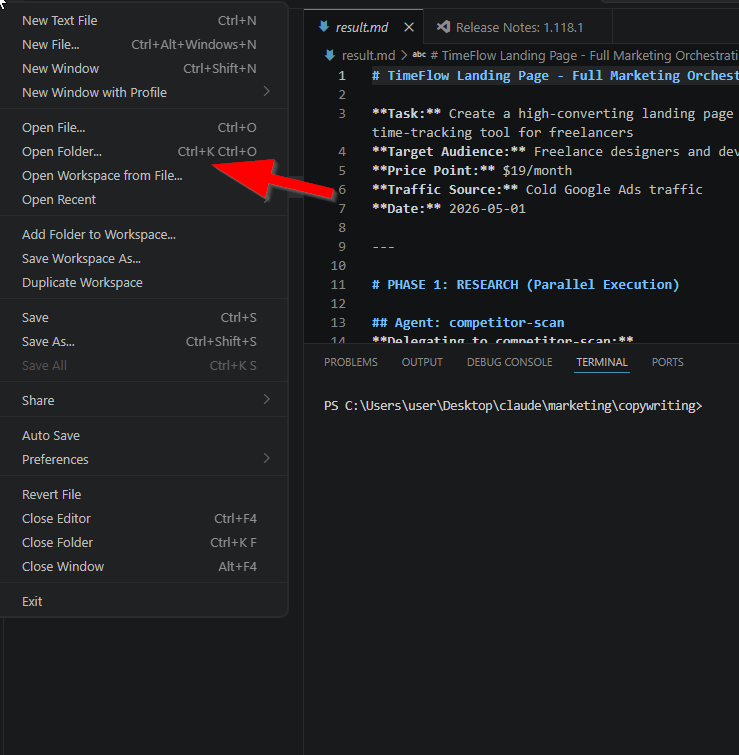Click the abc symbol icon in breadcrumb
Screen dimensions: 739x755
(x=419, y=55)
